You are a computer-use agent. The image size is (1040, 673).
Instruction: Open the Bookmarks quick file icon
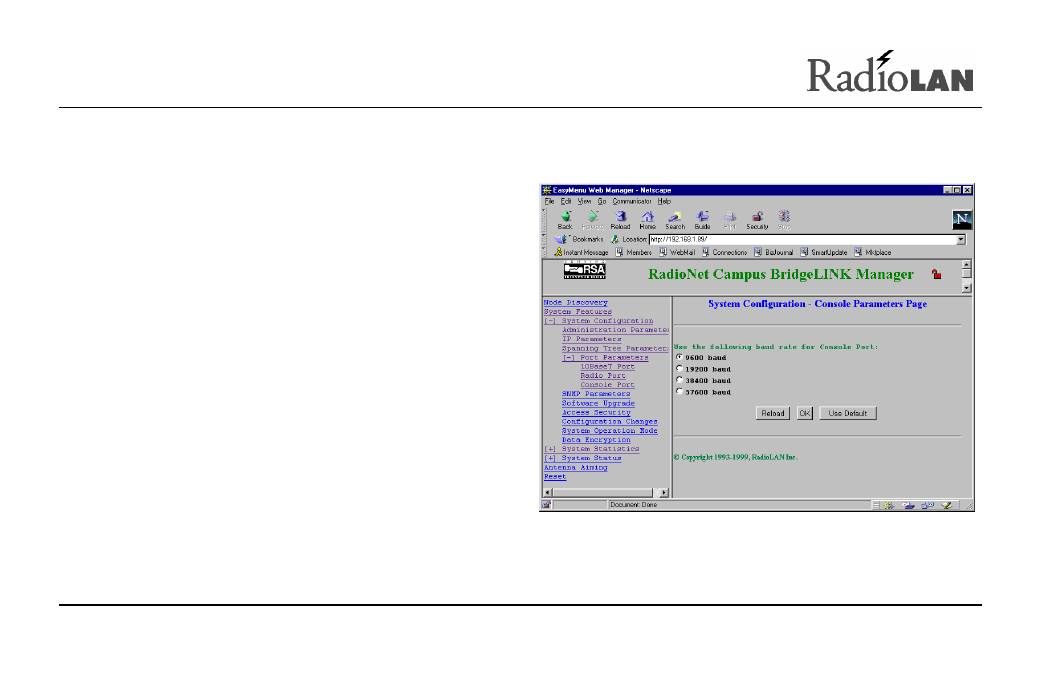(560, 239)
